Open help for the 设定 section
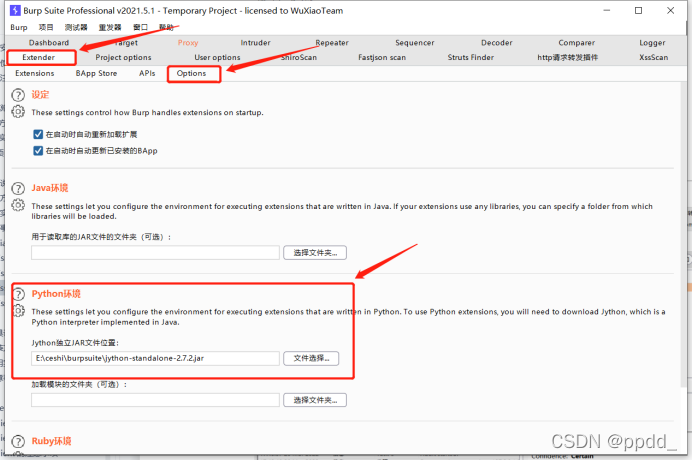 tap(18, 95)
